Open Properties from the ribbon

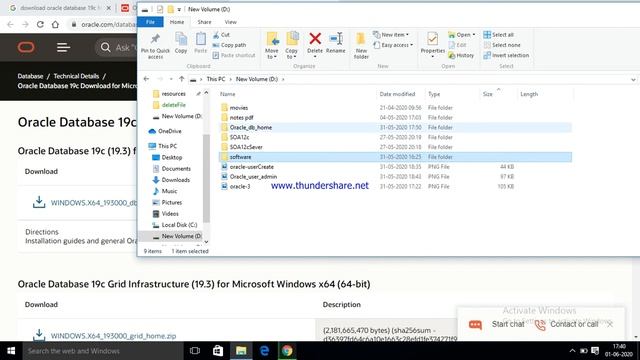pyautogui.click(x=433, y=44)
